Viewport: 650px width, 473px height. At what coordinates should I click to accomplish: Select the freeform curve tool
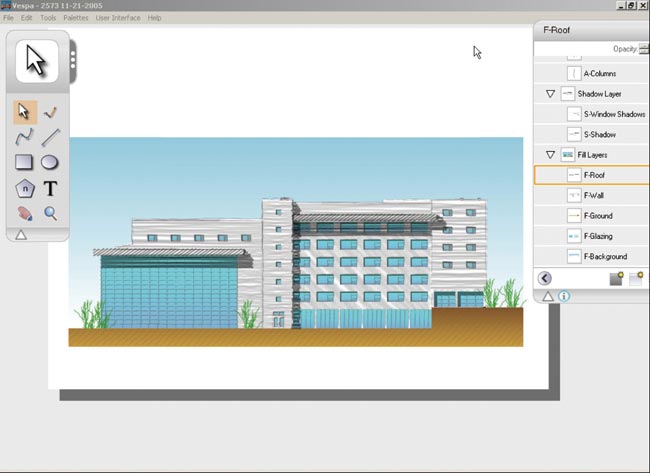(x=25, y=137)
